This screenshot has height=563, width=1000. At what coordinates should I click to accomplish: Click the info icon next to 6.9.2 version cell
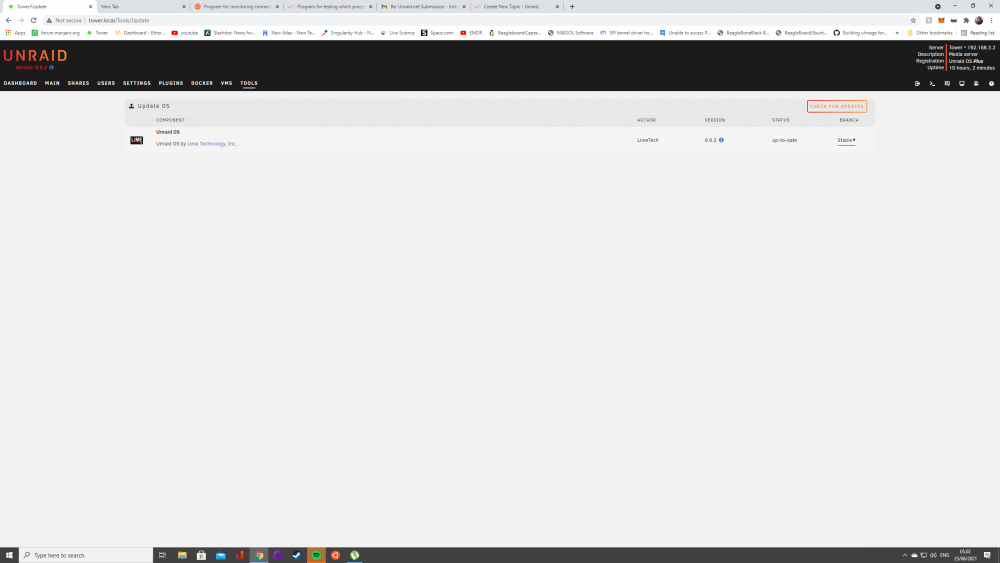point(721,140)
